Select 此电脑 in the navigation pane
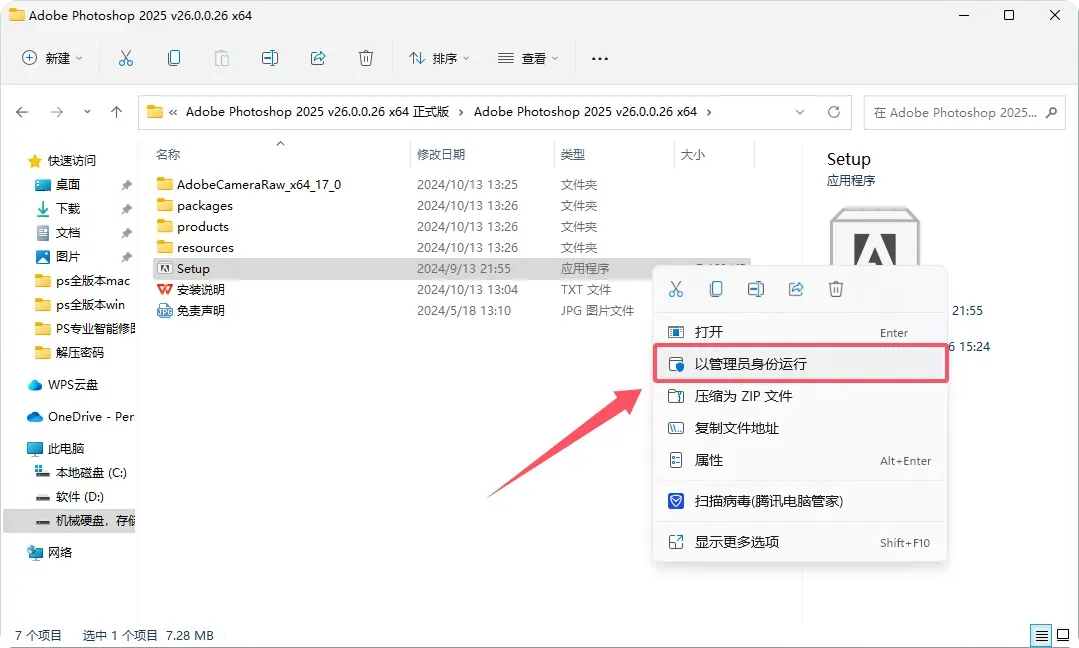 click(55, 449)
